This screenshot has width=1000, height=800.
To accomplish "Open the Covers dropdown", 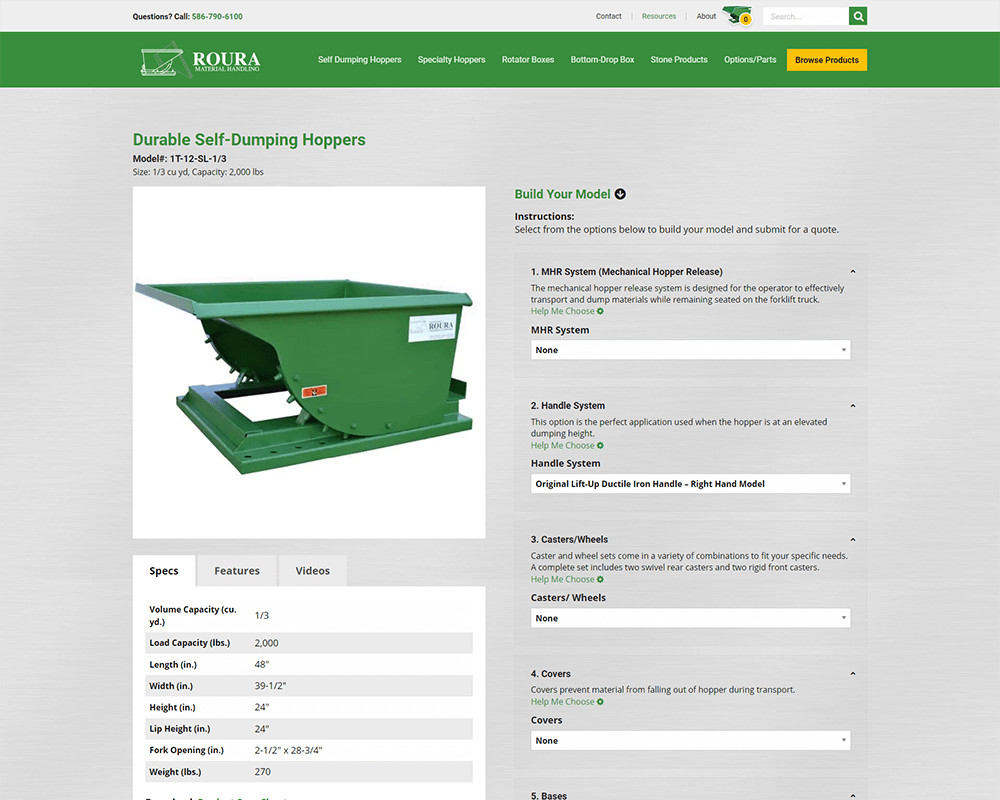I will coord(690,740).
